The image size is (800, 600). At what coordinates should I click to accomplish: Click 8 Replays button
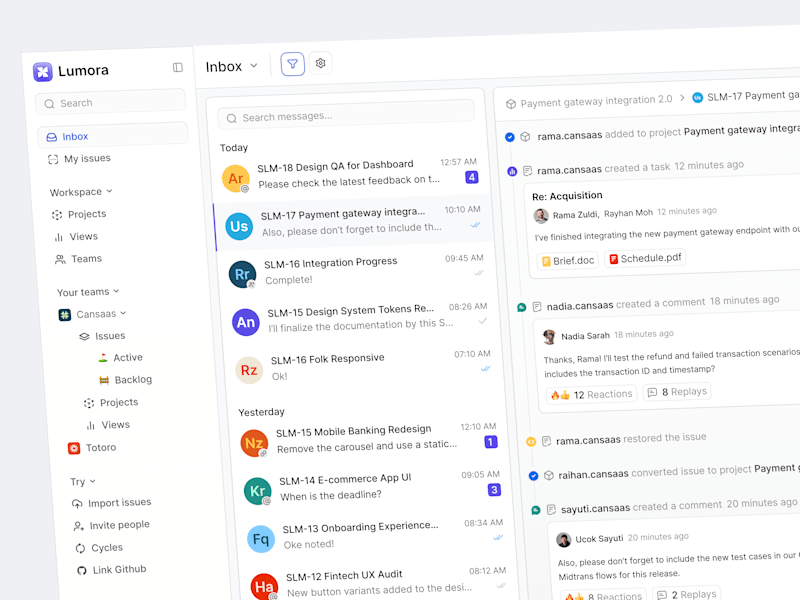click(x=677, y=392)
